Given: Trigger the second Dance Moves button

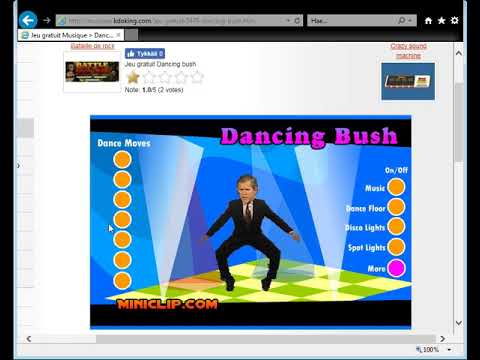Looking at the screenshot, I should (122, 180).
